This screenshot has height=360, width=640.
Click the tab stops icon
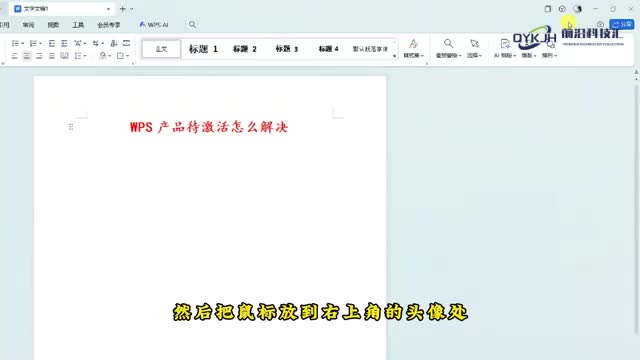point(127,43)
